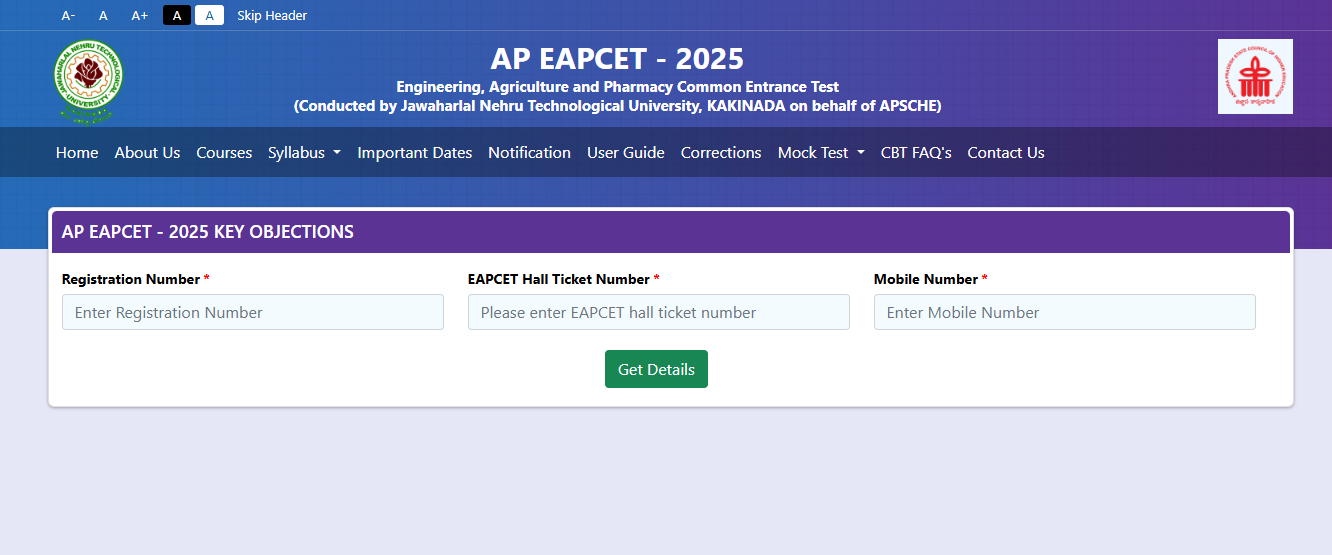1332x555 pixels.
Task: Switch to white standard theme
Action: (209, 15)
